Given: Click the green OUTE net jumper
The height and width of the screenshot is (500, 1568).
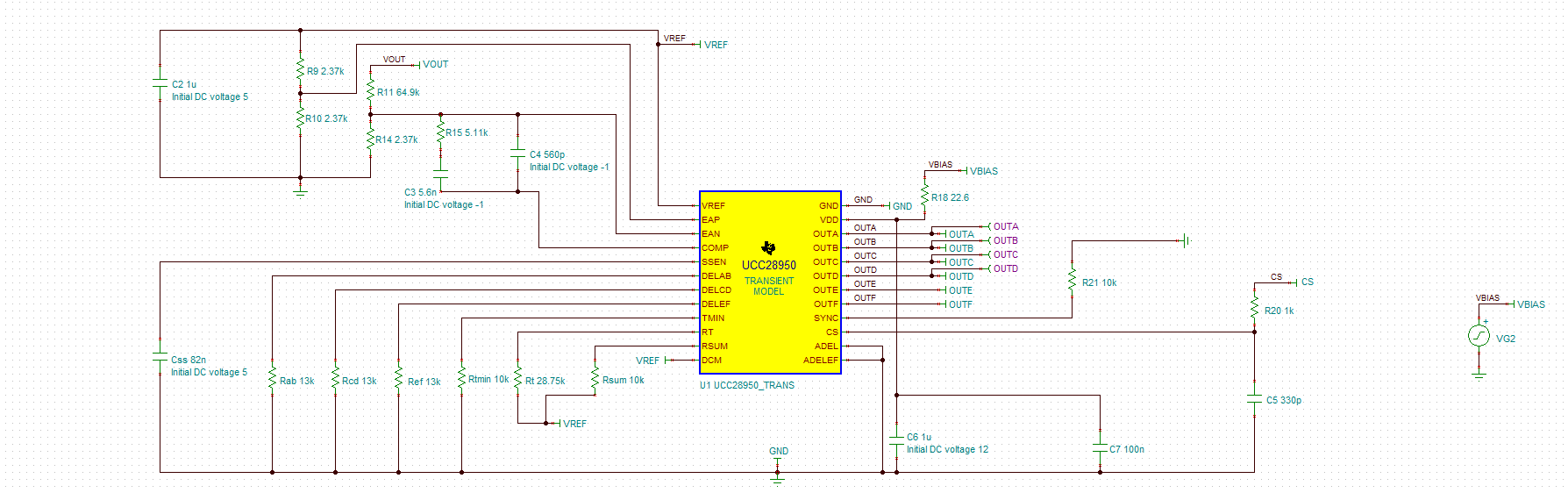Looking at the screenshot, I should 959,290.
